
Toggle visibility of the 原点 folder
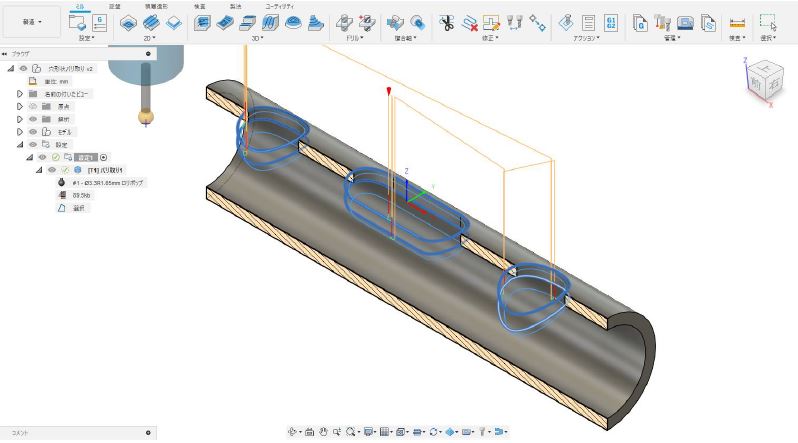(x=32, y=106)
